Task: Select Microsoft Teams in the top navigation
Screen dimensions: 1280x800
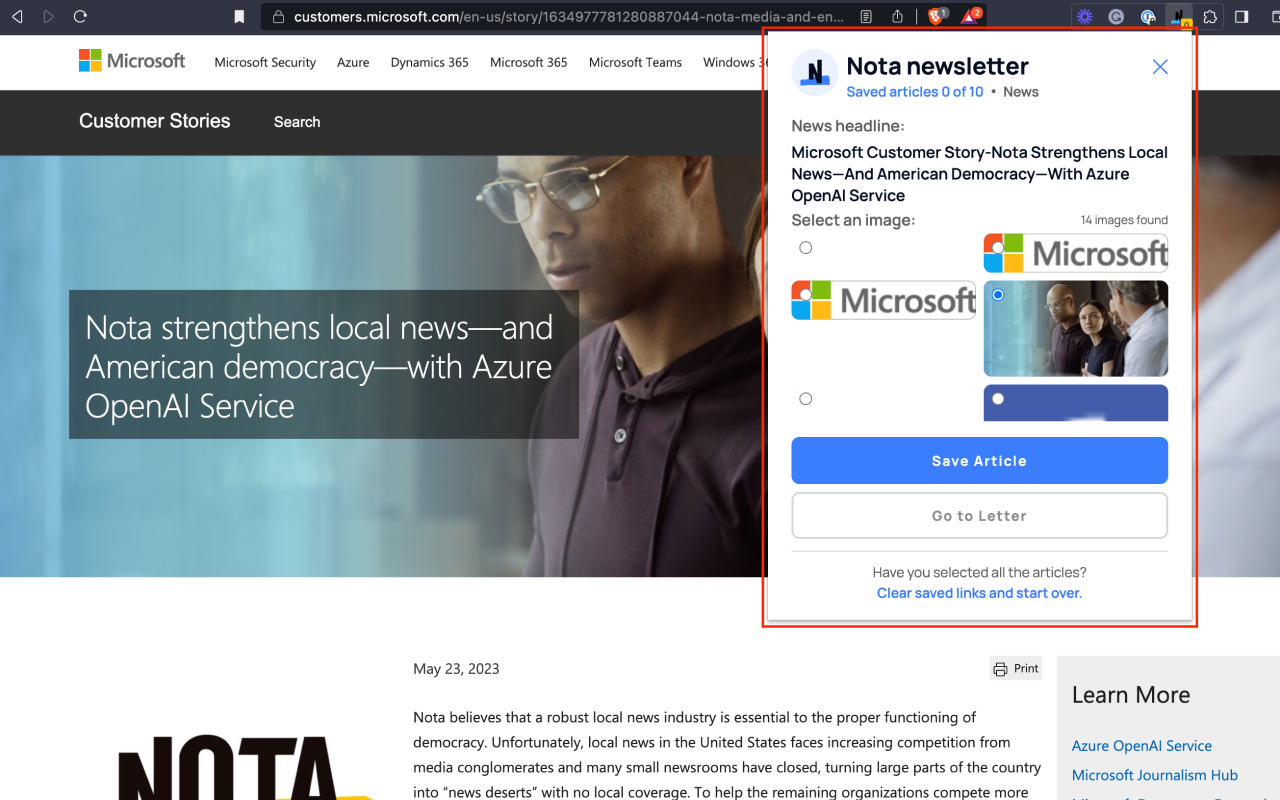Action: (635, 62)
